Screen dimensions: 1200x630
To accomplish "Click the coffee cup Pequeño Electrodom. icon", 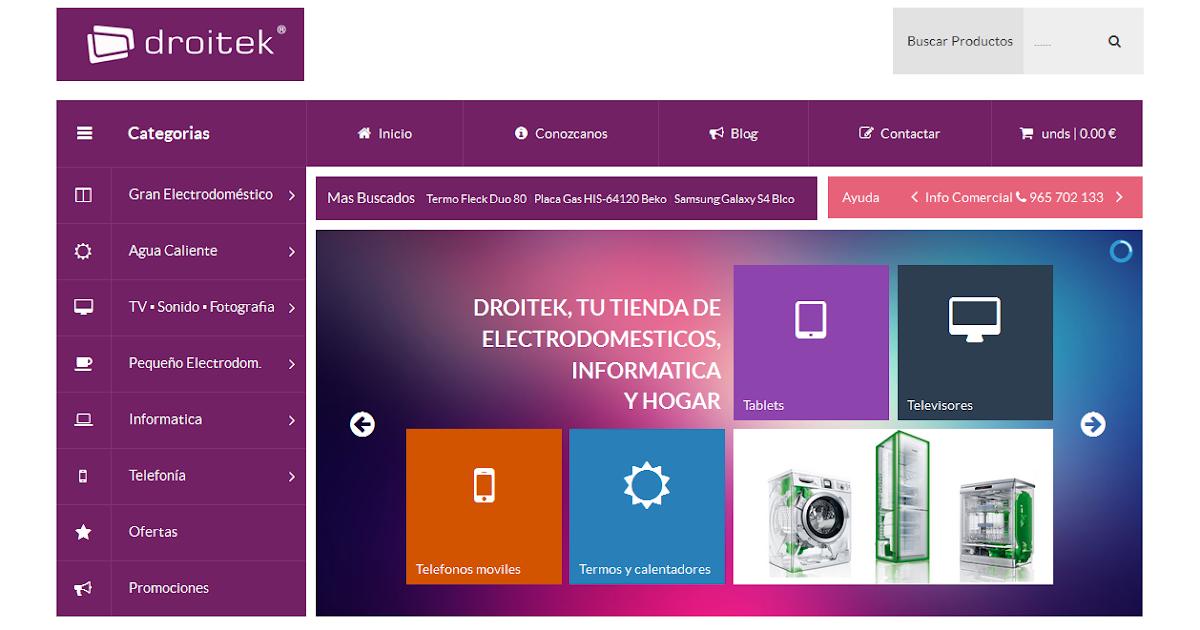I will coord(83,363).
